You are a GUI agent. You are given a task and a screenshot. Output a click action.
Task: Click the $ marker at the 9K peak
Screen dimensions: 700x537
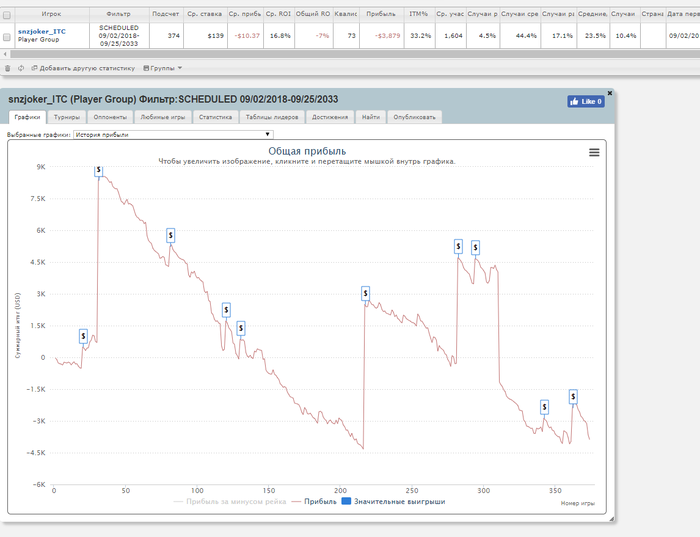click(99, 171)
